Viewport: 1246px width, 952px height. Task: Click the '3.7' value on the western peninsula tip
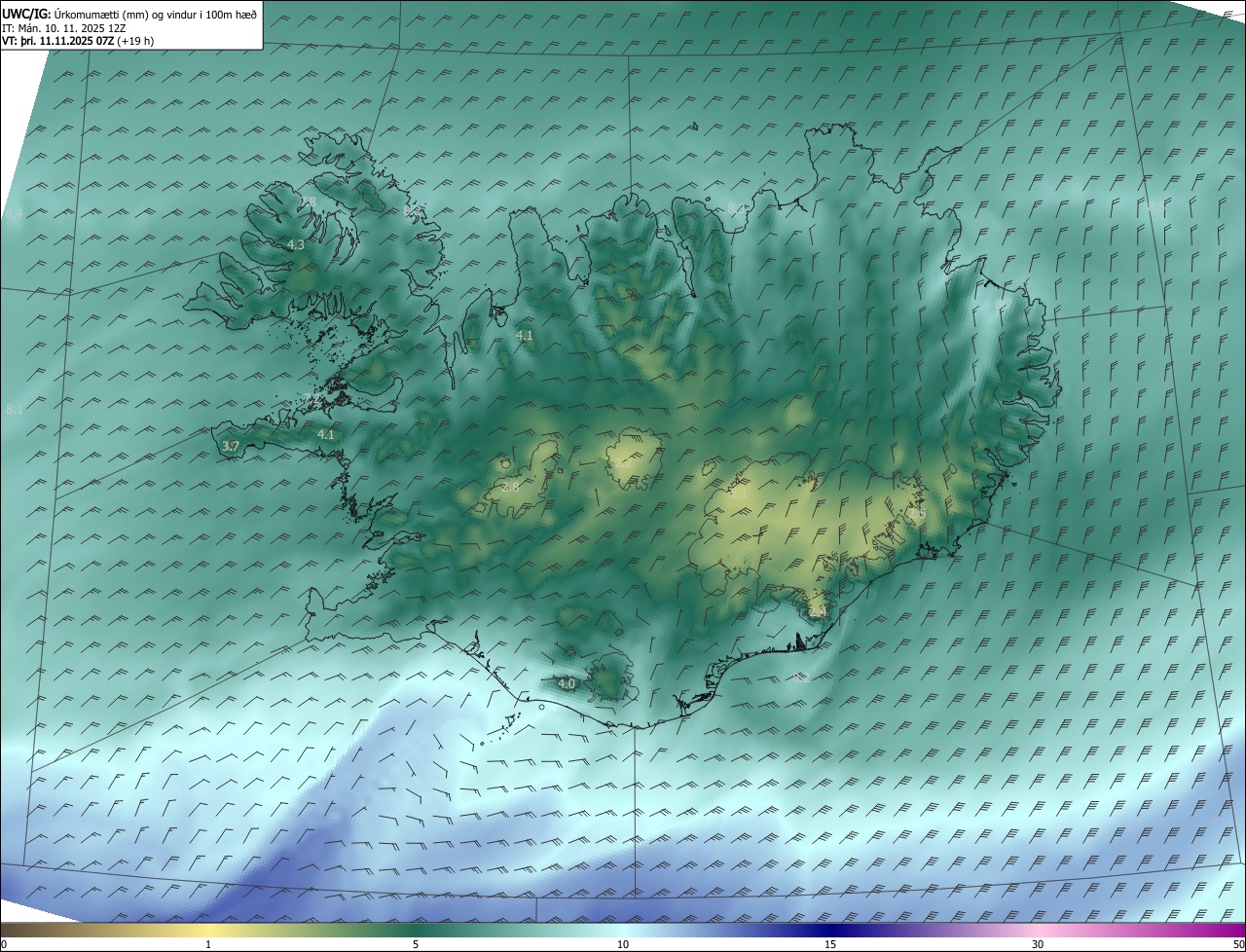coord(230,446)
